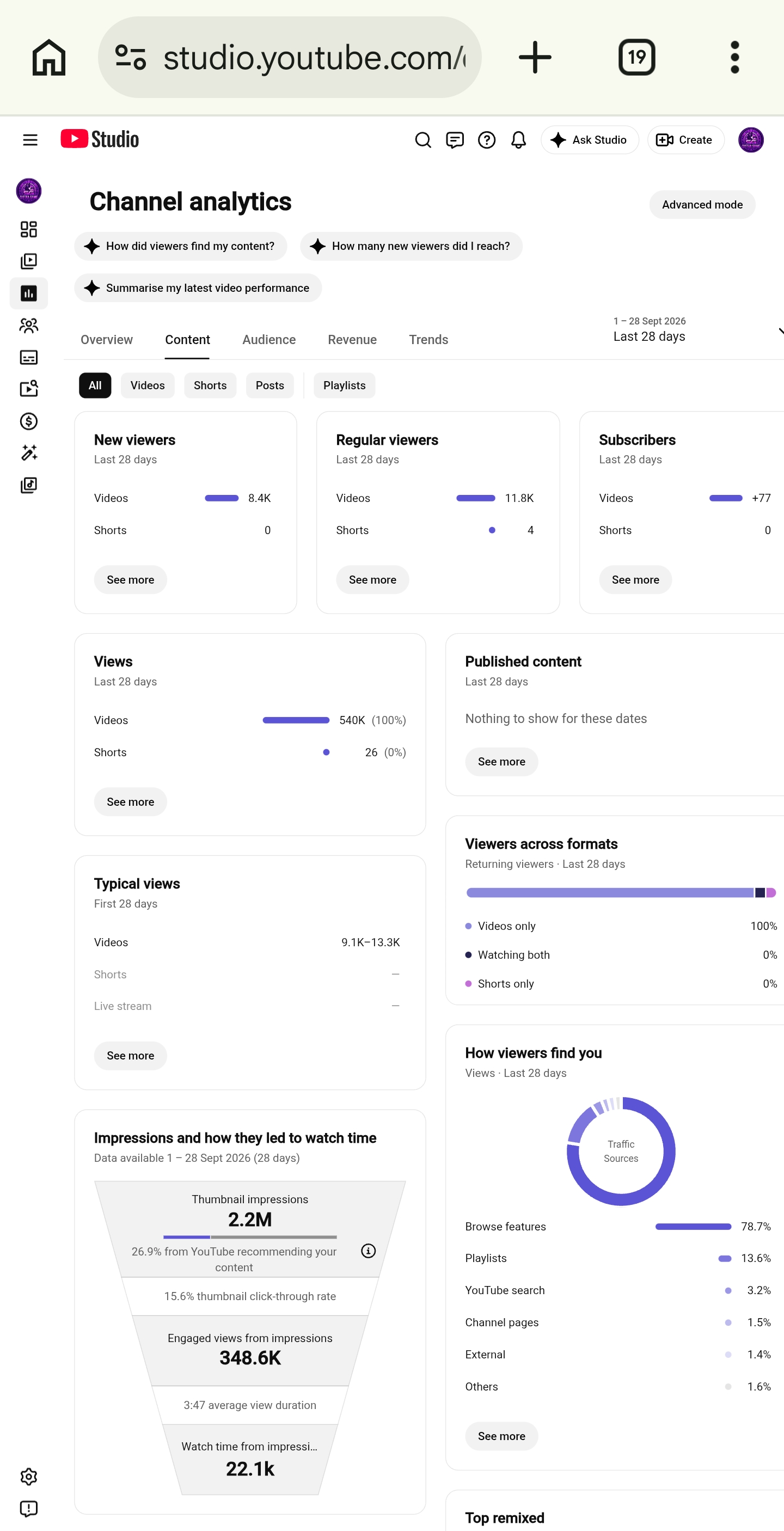The height and width of the screenshot is (1531, 784).
Task: Click See more under New viewers
Action: 130,579
